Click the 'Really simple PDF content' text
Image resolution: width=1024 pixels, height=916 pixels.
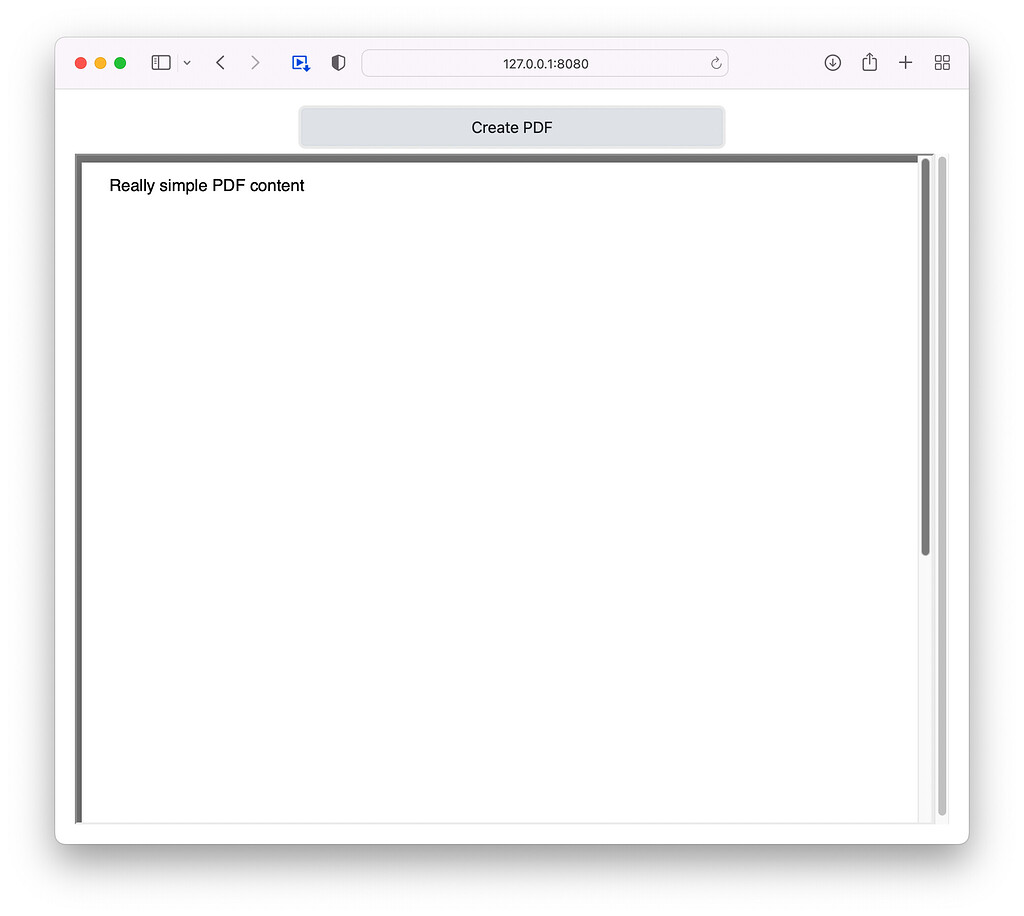(207, 185)
